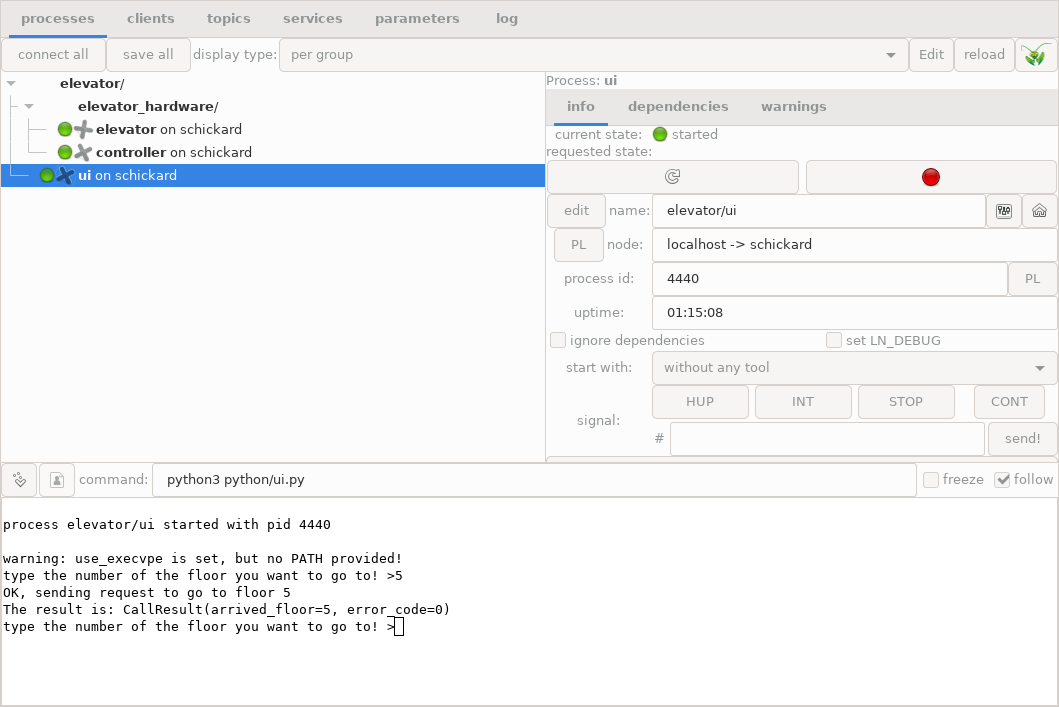Click the document icon button beside command label
This screenshot has width=1059, height=707.
click(x=57, y=480)
